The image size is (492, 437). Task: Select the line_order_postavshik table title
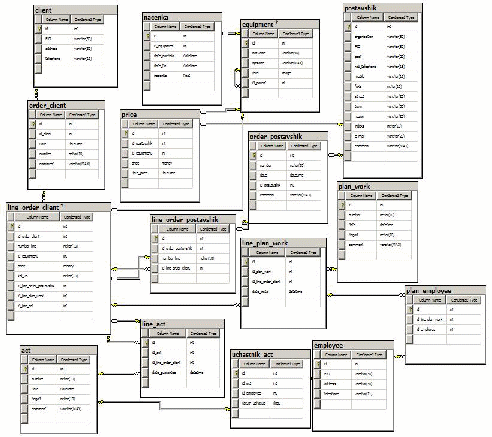[x=185, y=220]
